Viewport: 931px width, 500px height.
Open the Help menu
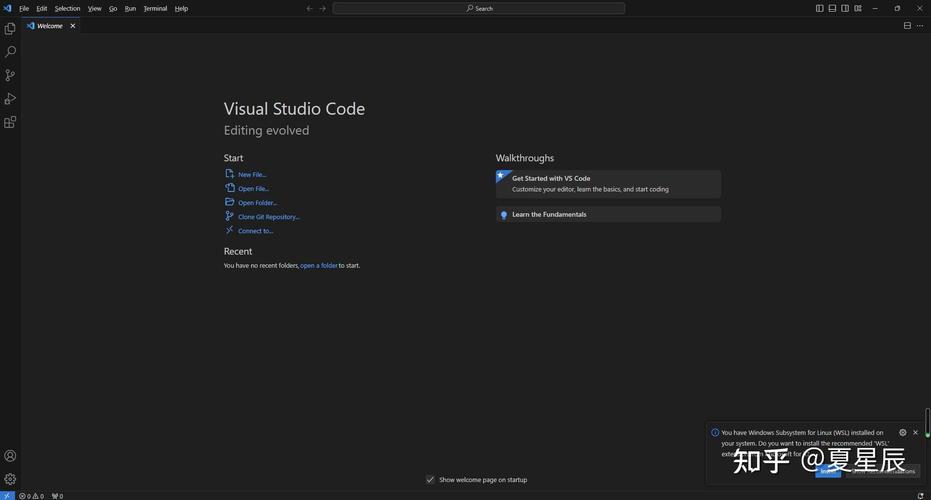point(181,8)
